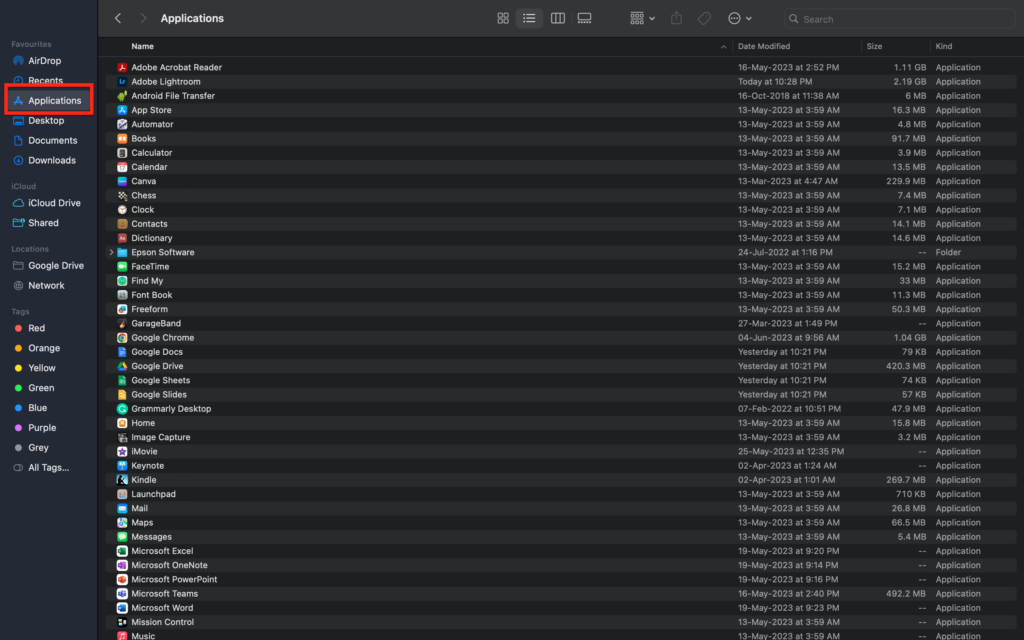Open Google Drive location in sidebar
This screenshot has width=1024, height=640.
48,266
